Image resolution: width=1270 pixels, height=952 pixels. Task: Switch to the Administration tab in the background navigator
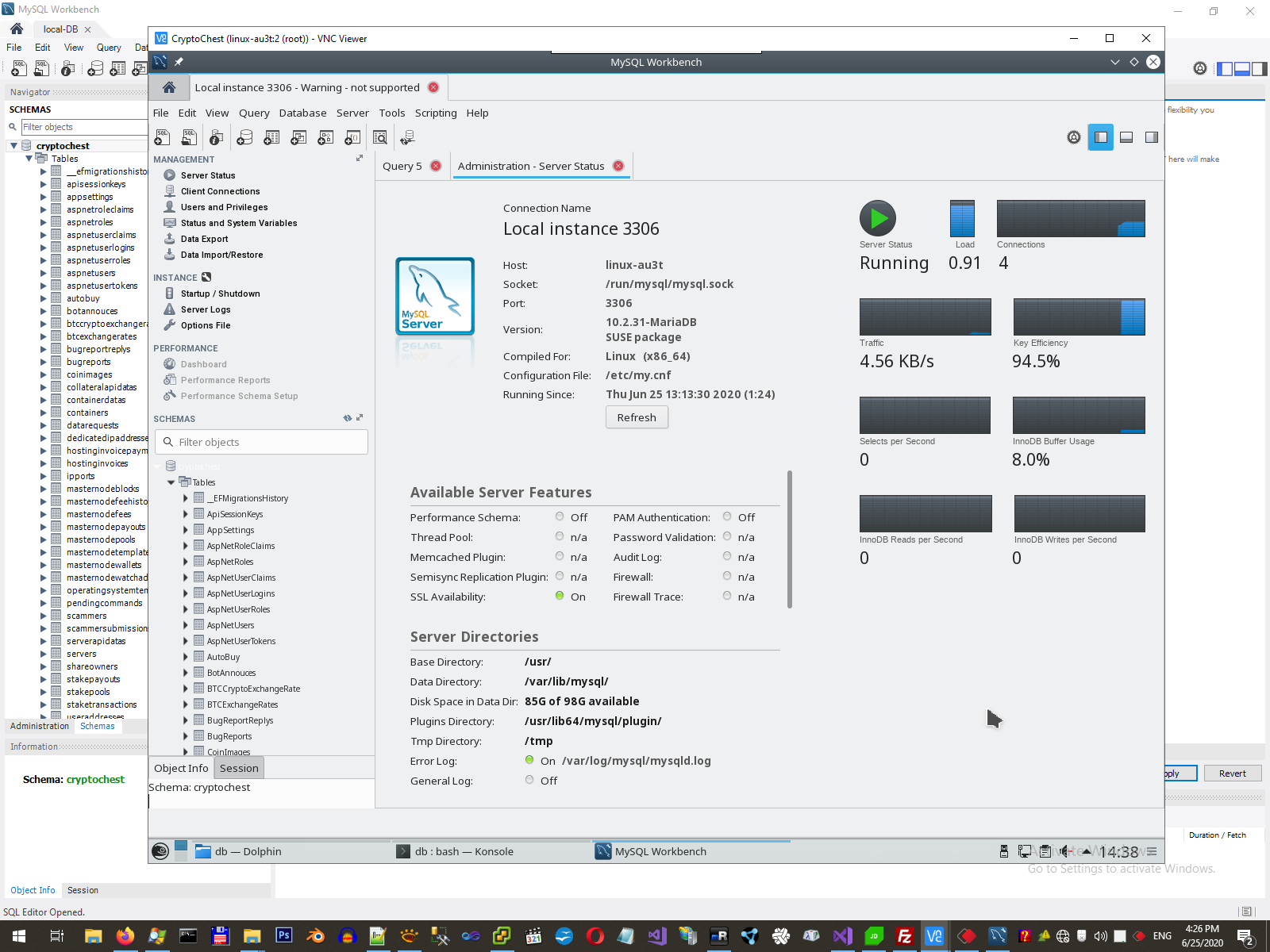click(x=40, y=726)
